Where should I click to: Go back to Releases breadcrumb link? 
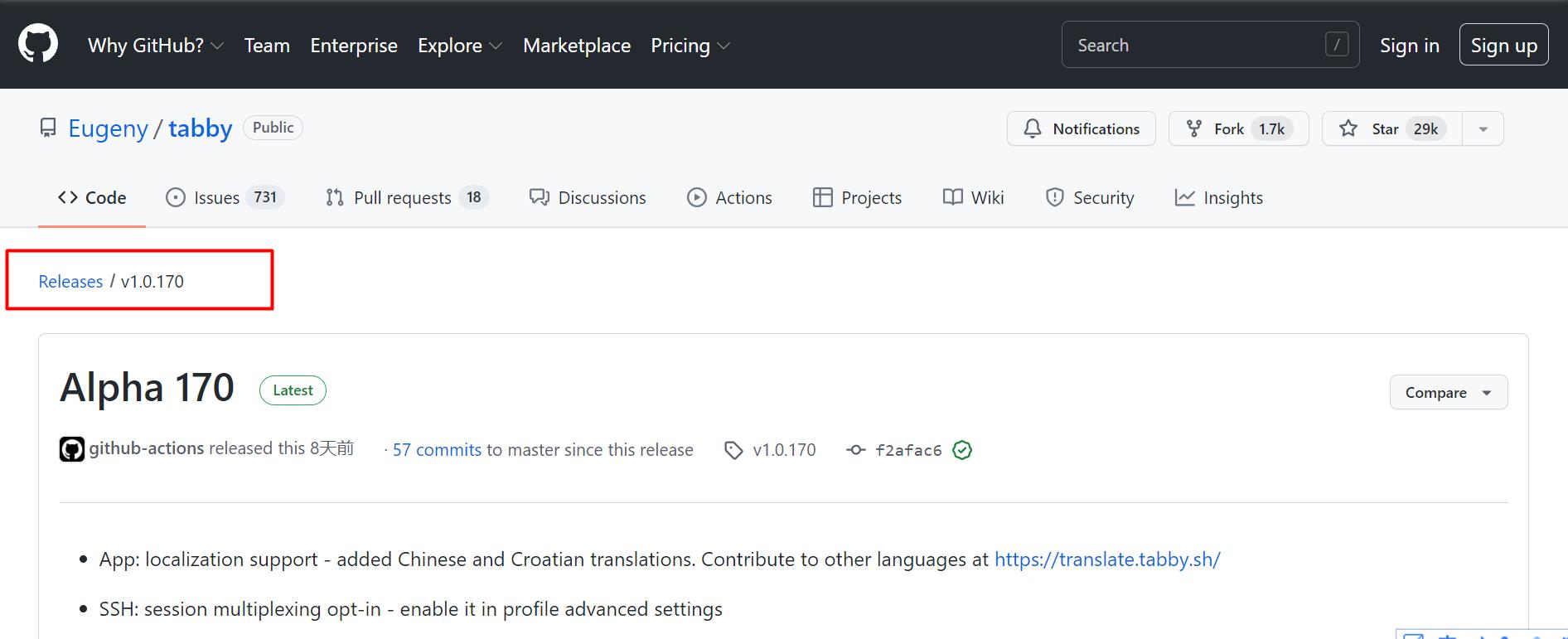coord(70,282)
